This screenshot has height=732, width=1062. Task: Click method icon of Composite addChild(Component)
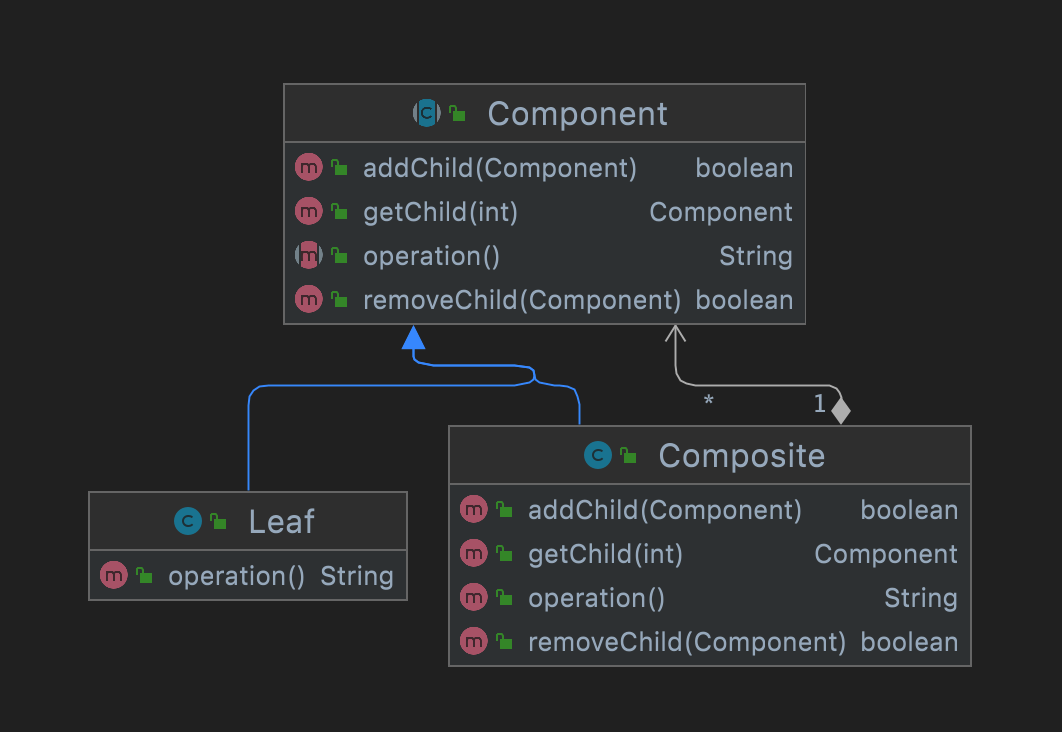473,510
